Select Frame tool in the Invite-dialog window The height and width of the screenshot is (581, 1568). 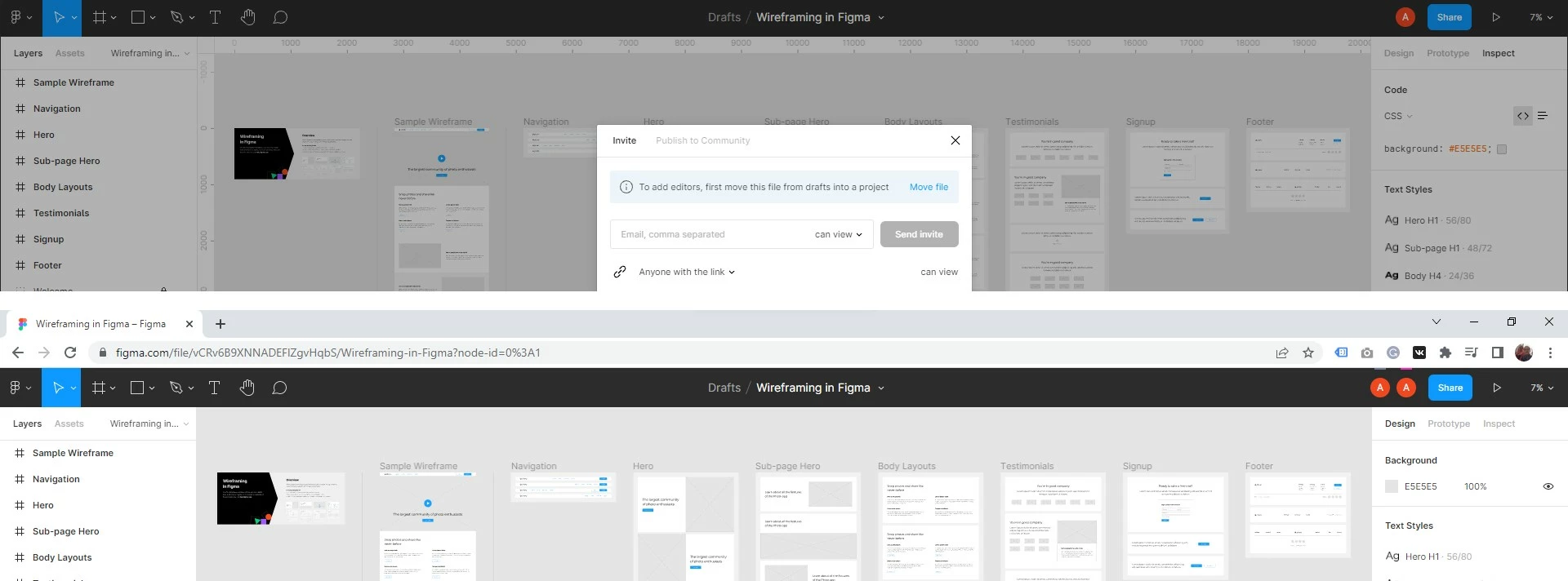tap(99, 17)
